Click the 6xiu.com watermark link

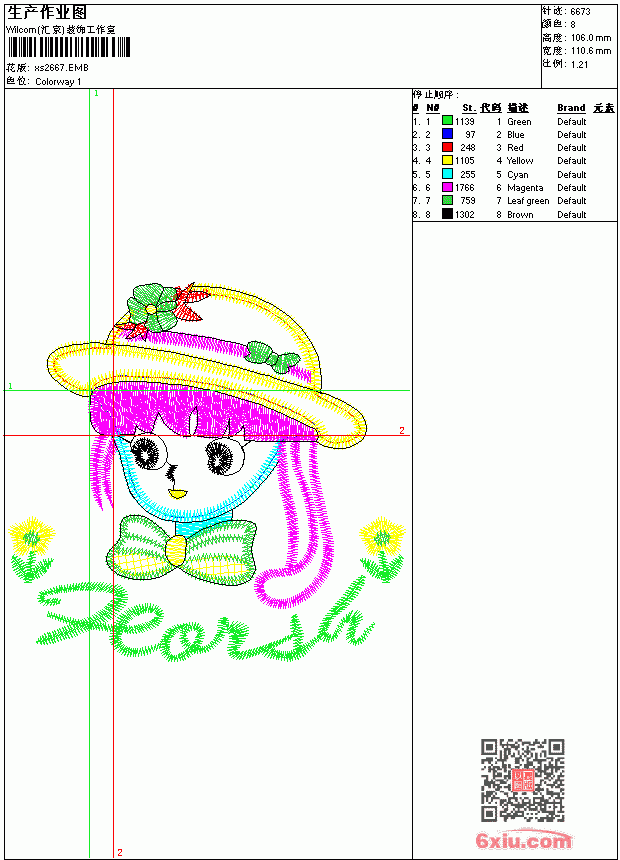point(523,840)
